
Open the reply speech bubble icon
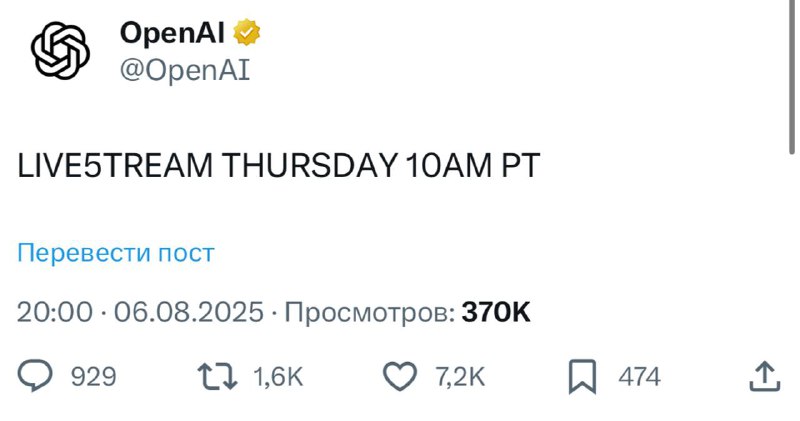pyautogui.click(x=35, y=376)
